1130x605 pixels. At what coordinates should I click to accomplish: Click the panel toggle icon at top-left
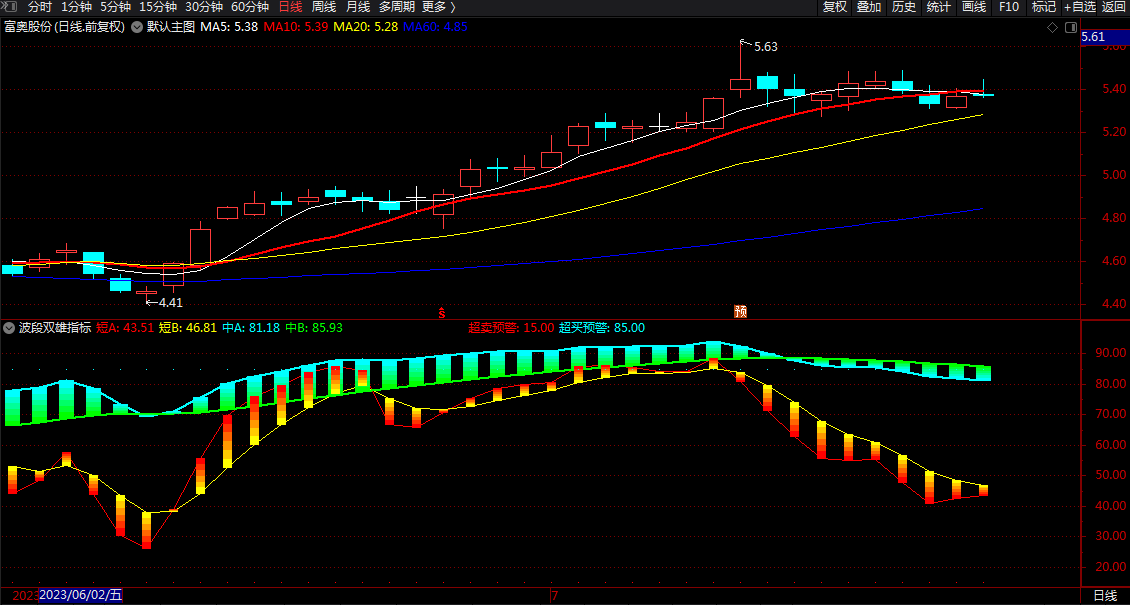(x=7, y=7)
